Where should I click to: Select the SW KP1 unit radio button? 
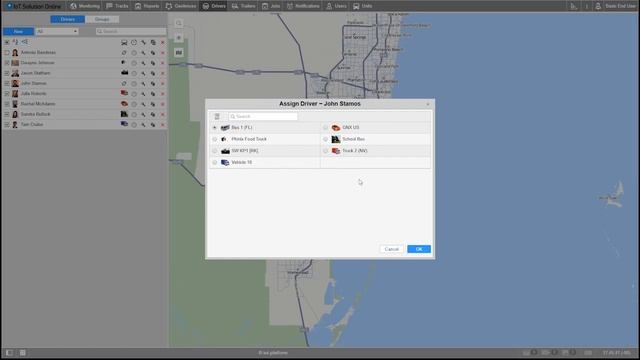point(215,151)
